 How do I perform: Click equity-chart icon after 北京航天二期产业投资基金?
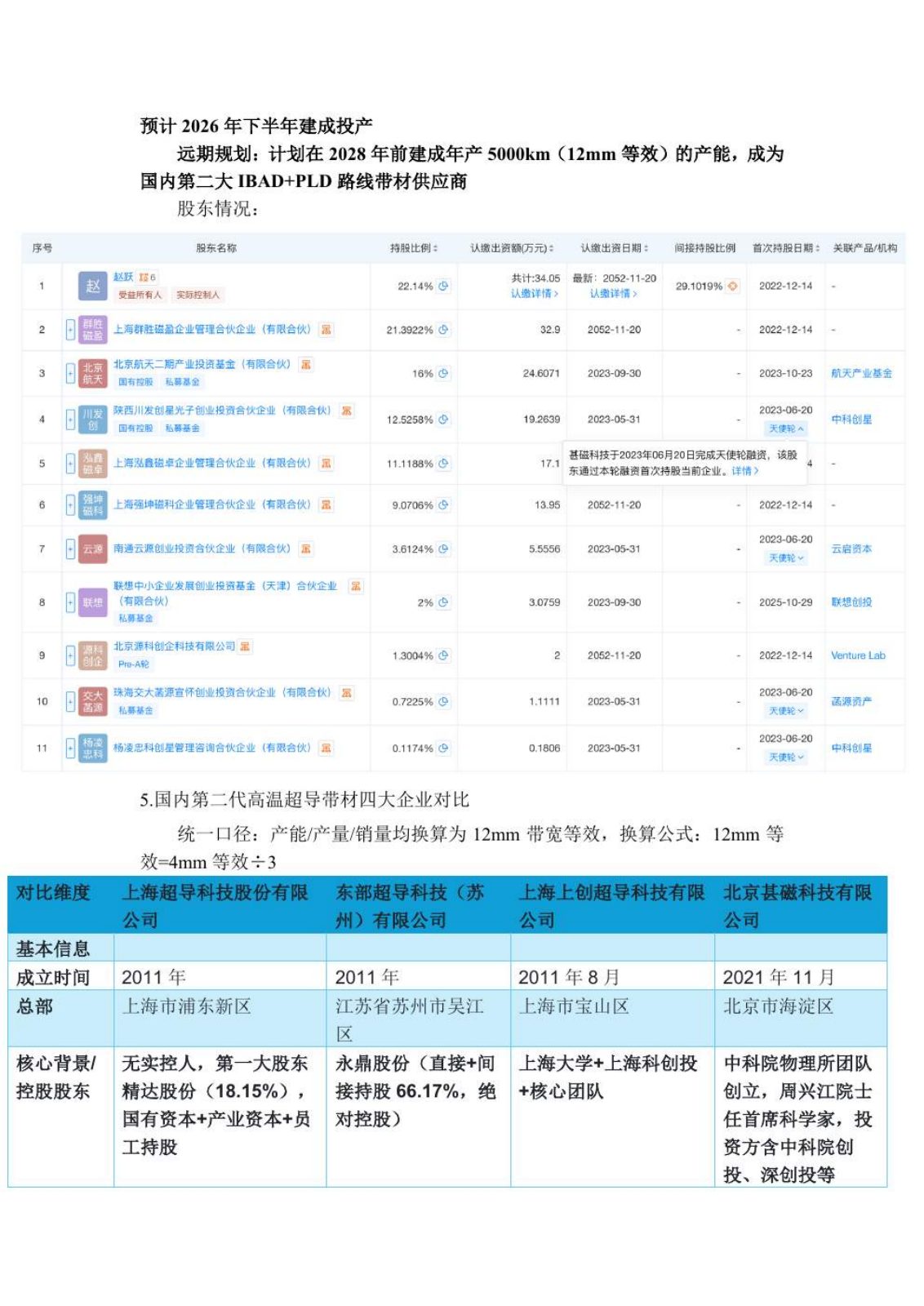point(306,365)
